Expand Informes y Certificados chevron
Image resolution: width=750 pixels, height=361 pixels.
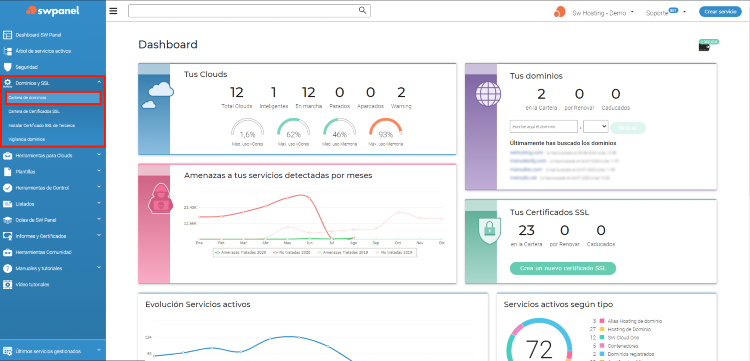click(99, 235)
